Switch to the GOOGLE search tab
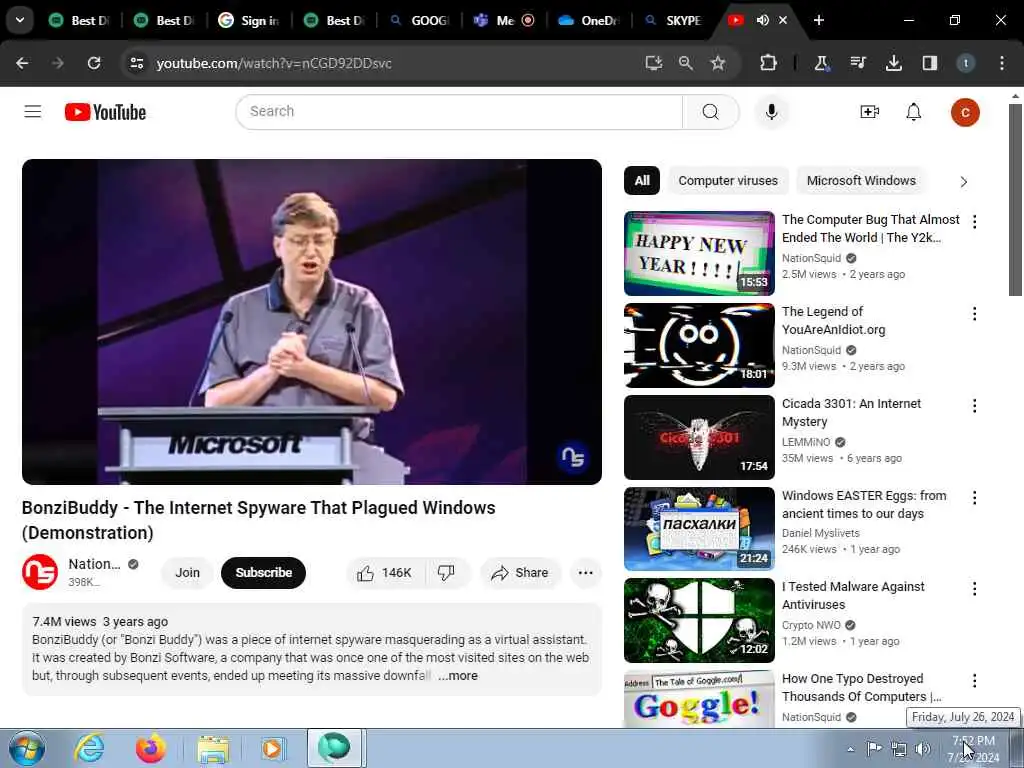Viewport: 1024px width, 768px height. point(419,20)
